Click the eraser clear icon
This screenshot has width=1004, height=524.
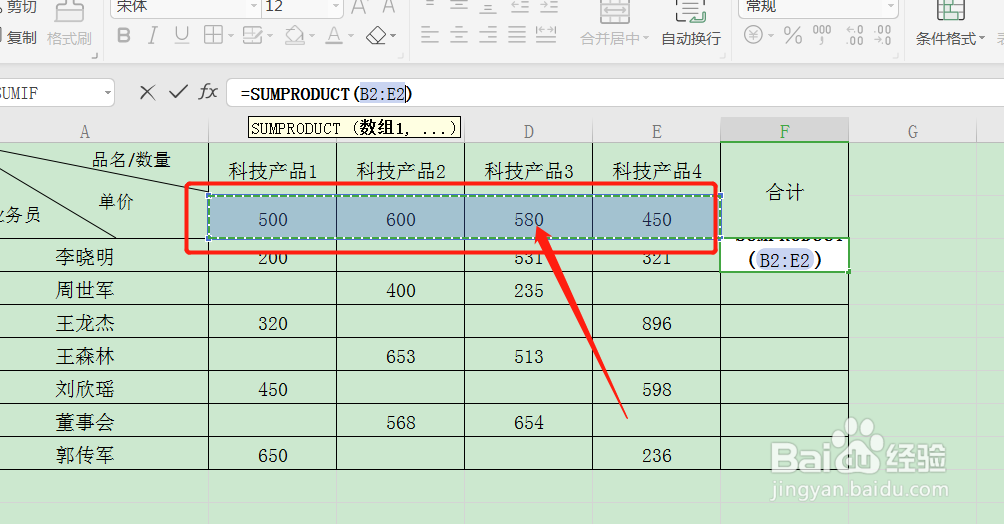click(376, 35)
